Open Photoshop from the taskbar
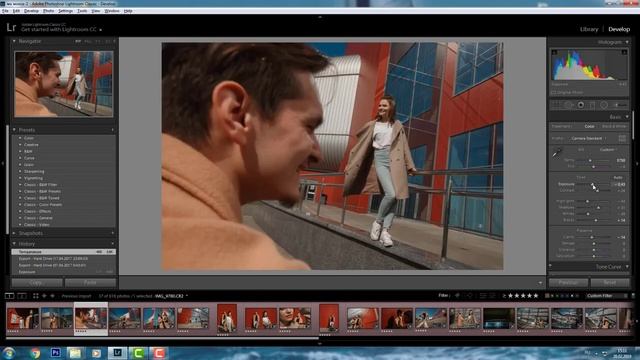The width and height of the screenshot is (640, 360). tap(56, 353)
